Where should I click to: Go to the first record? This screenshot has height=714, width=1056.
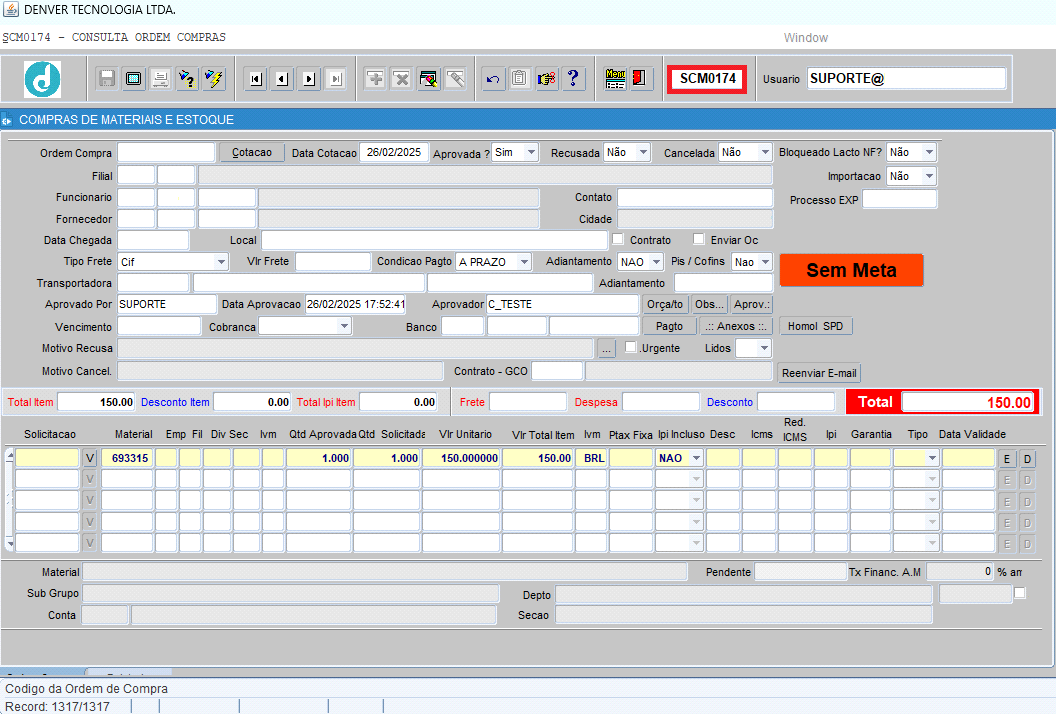pos(255,79)
